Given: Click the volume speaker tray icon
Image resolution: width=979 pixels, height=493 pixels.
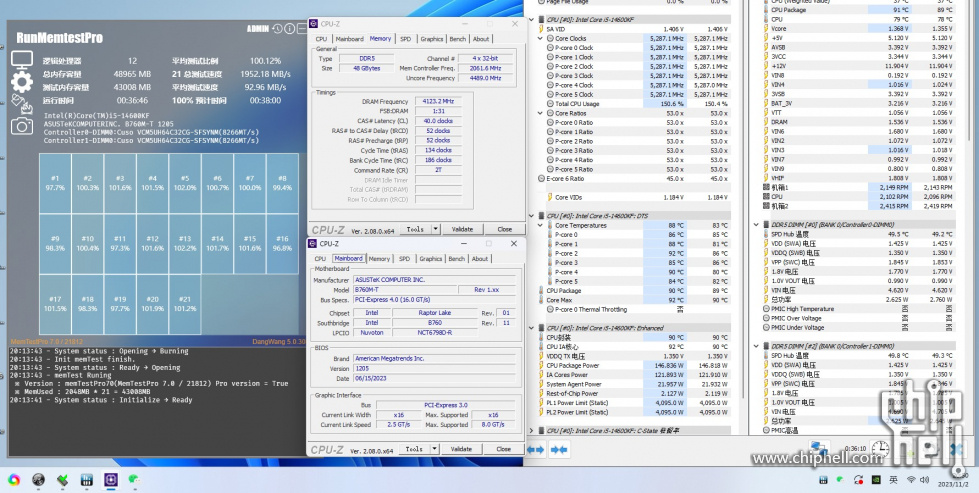Looking at the screenshot, I should tap(925, 479).
